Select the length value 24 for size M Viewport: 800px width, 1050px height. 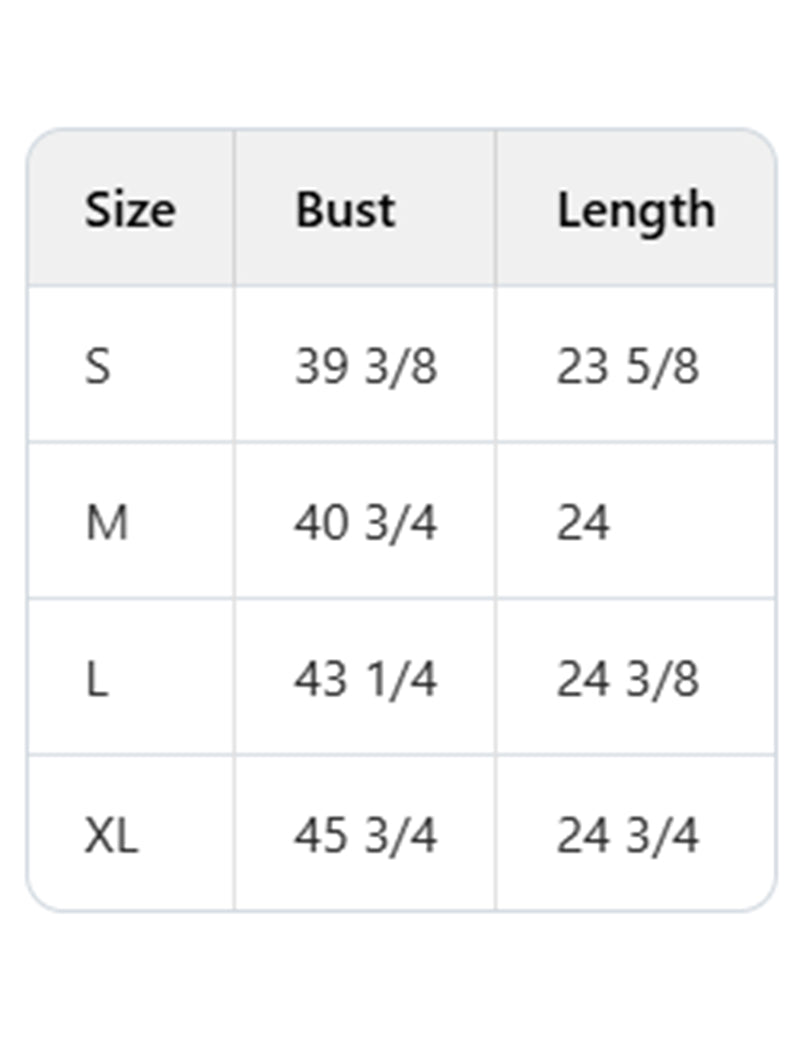[x=582, y=522]
